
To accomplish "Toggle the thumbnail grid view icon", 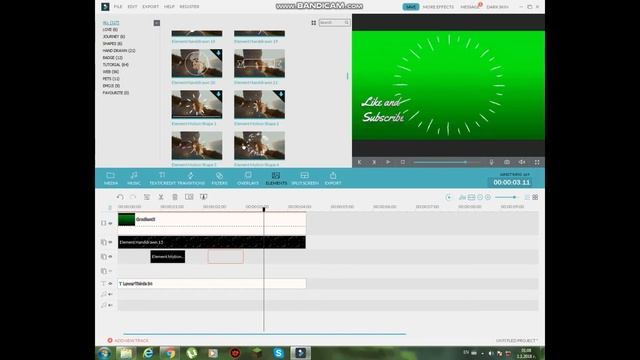I will click(x=313, y=23).
